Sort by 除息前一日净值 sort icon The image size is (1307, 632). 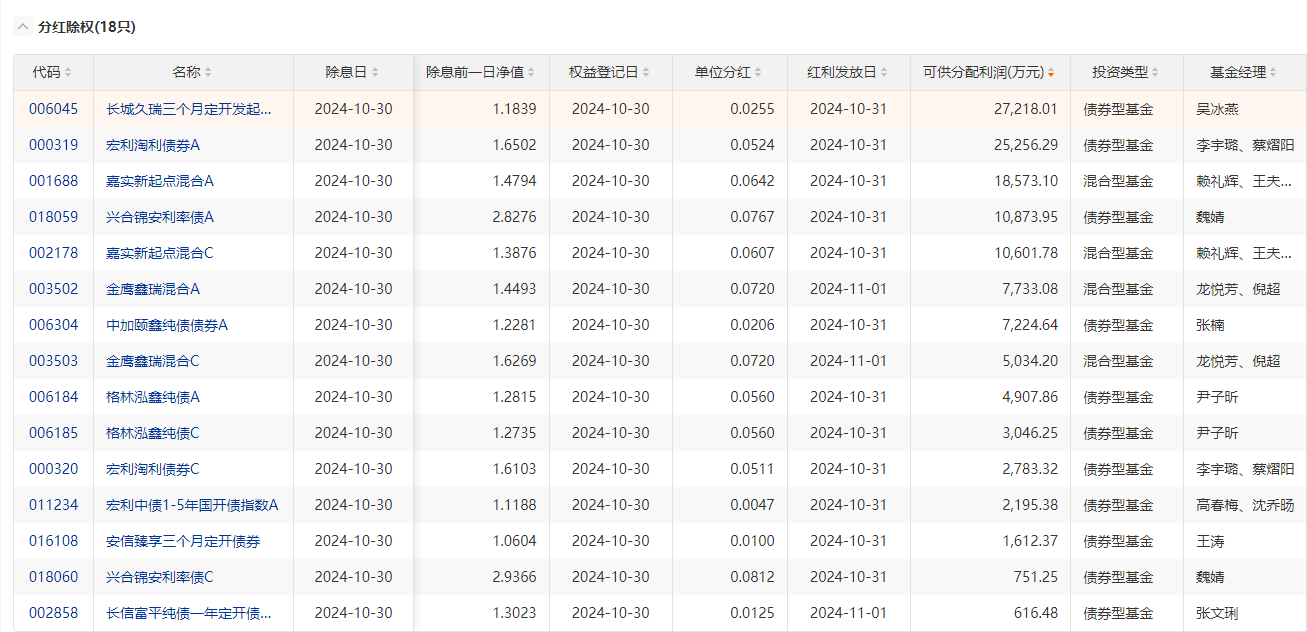(x=531, y=73)
